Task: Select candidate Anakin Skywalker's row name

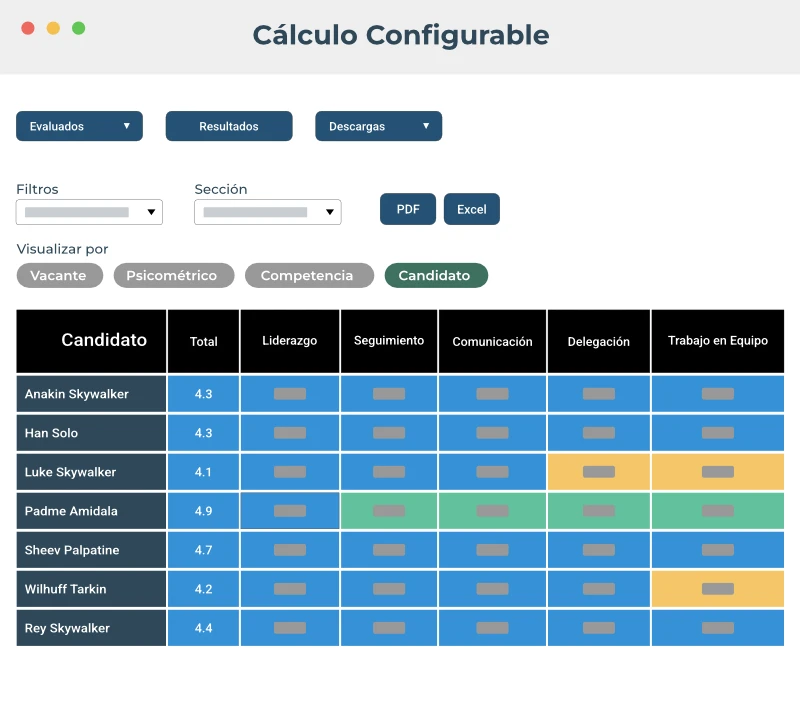Action: tap(90, 394)
